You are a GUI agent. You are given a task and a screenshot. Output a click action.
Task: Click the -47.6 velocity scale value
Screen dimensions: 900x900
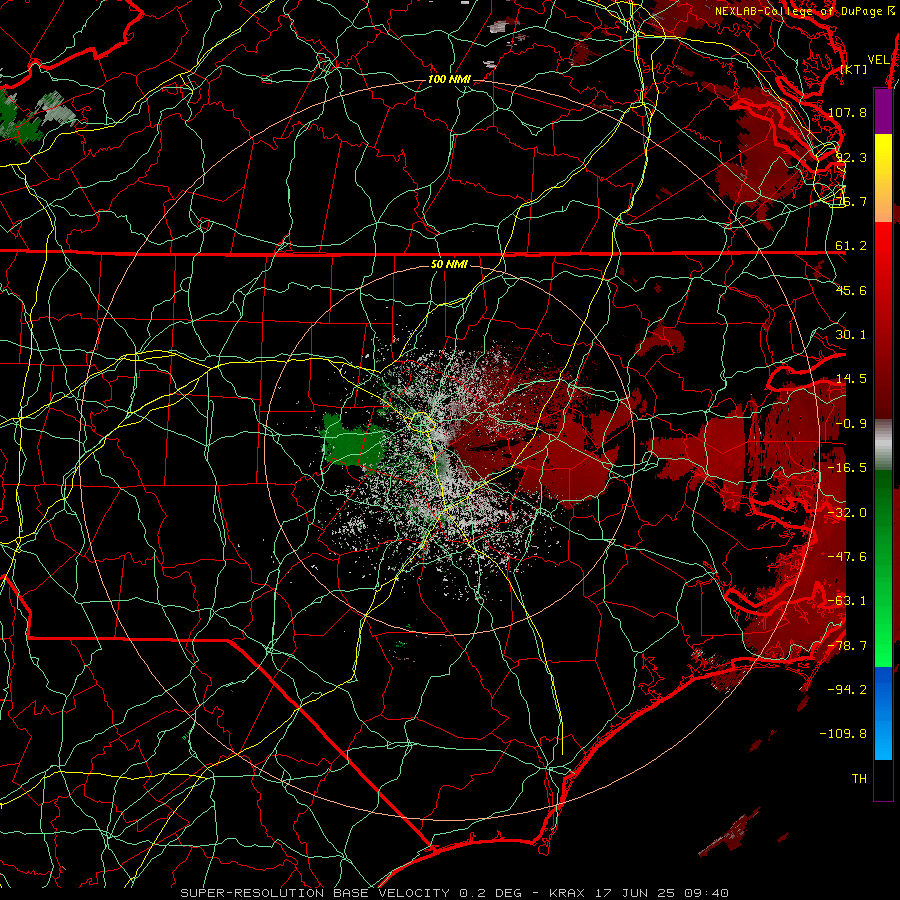click(x=847, y=557)
